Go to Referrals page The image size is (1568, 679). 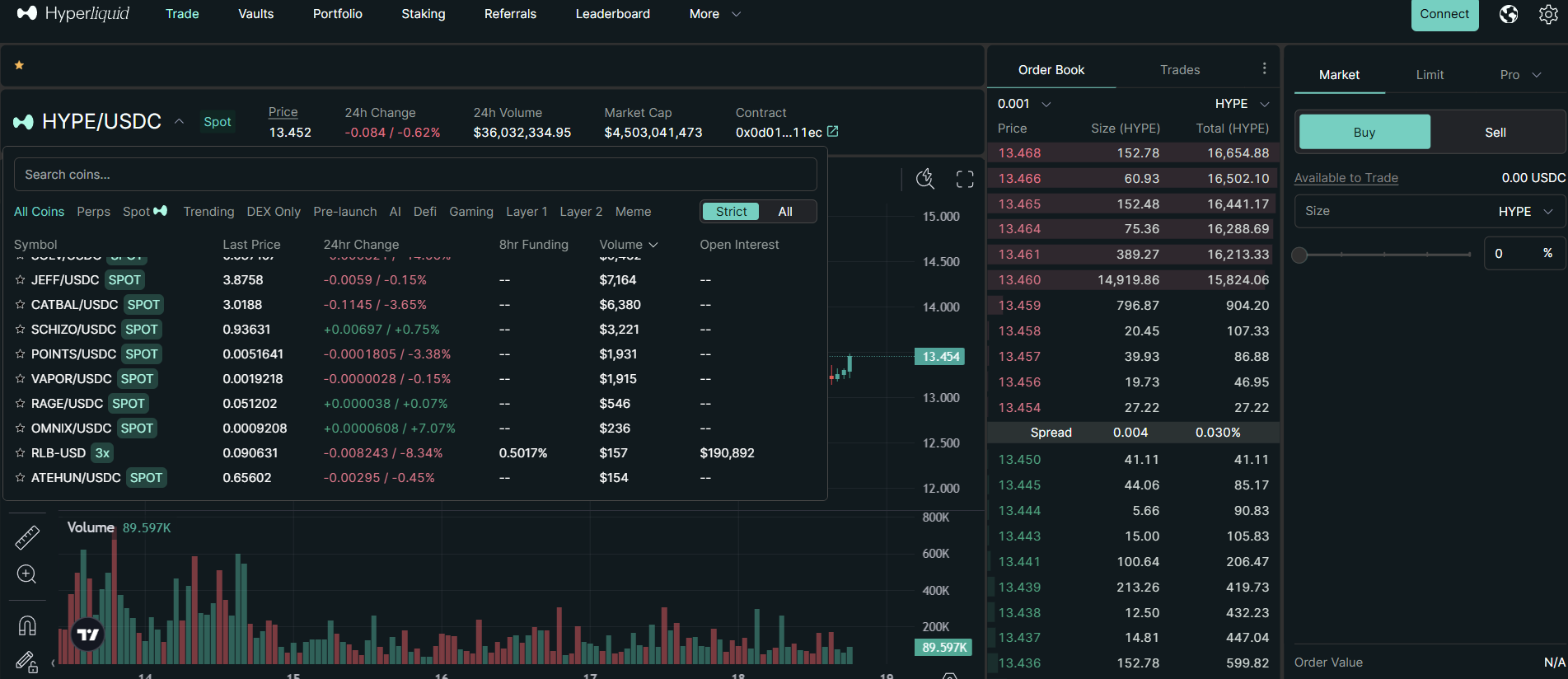(x=510, y=14)
